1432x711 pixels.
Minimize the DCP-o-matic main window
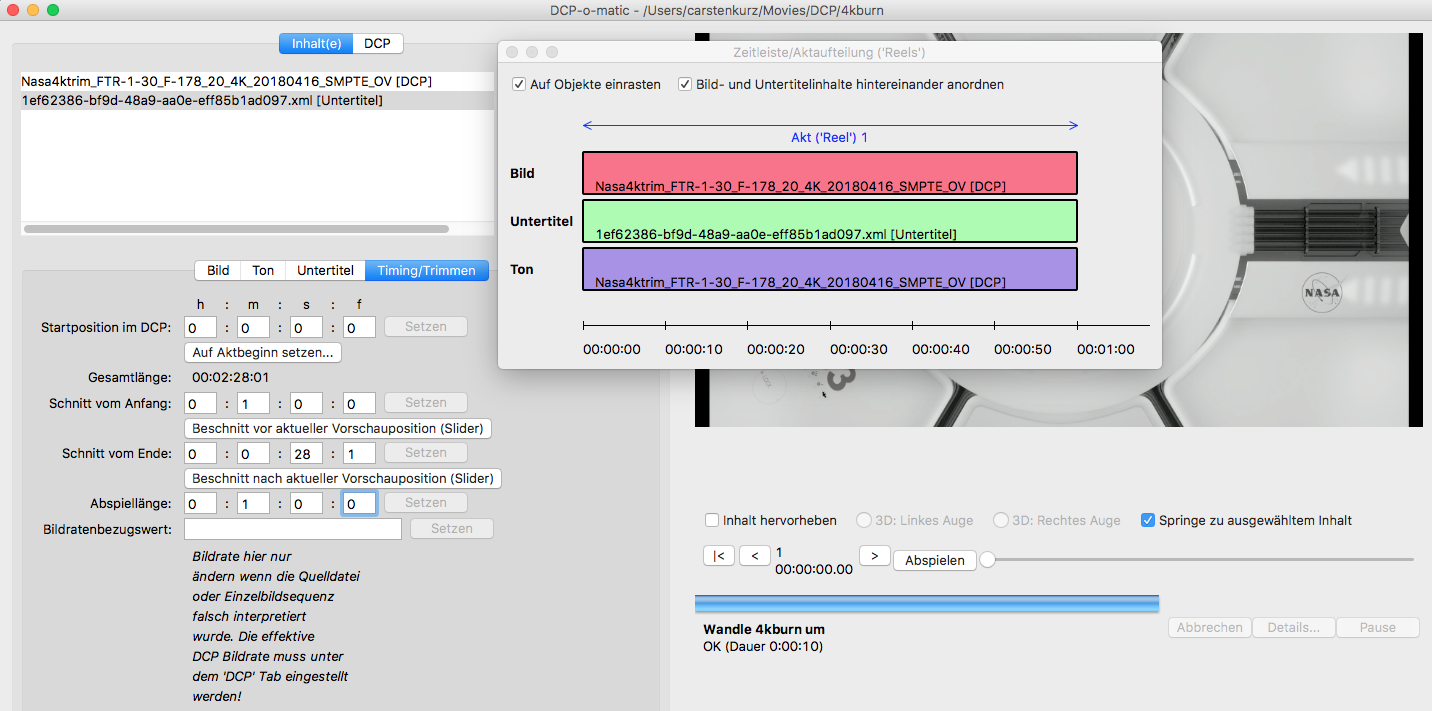[33, 10]
